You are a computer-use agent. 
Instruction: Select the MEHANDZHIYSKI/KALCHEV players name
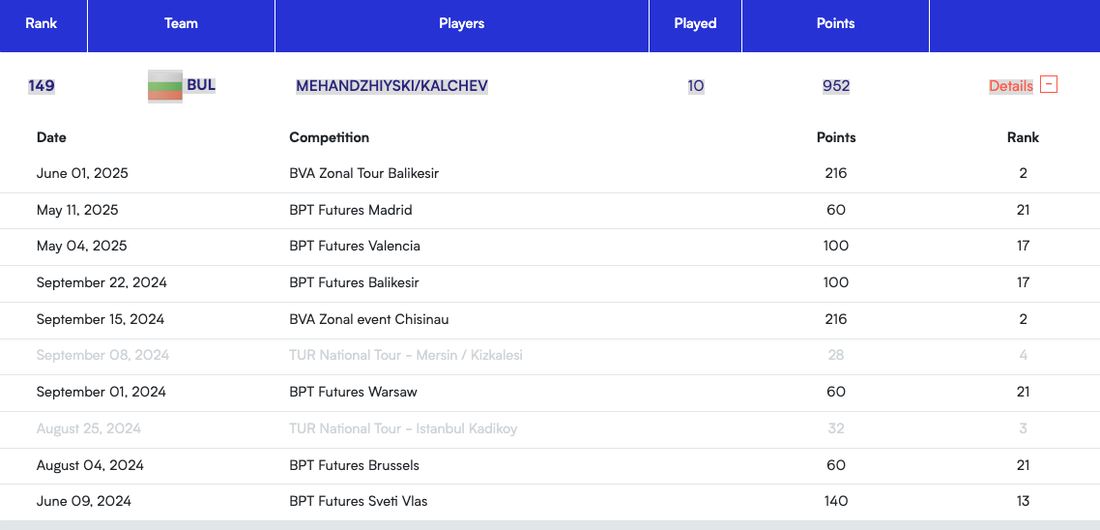(x=392, y=86)
